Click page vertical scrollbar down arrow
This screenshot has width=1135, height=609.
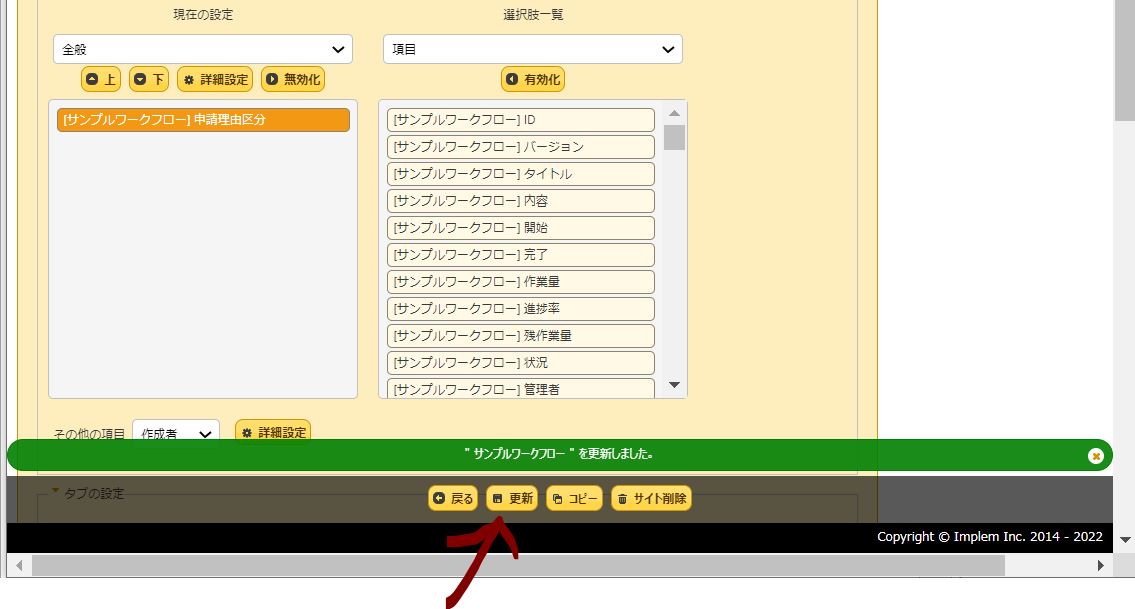click(1125, 539)
